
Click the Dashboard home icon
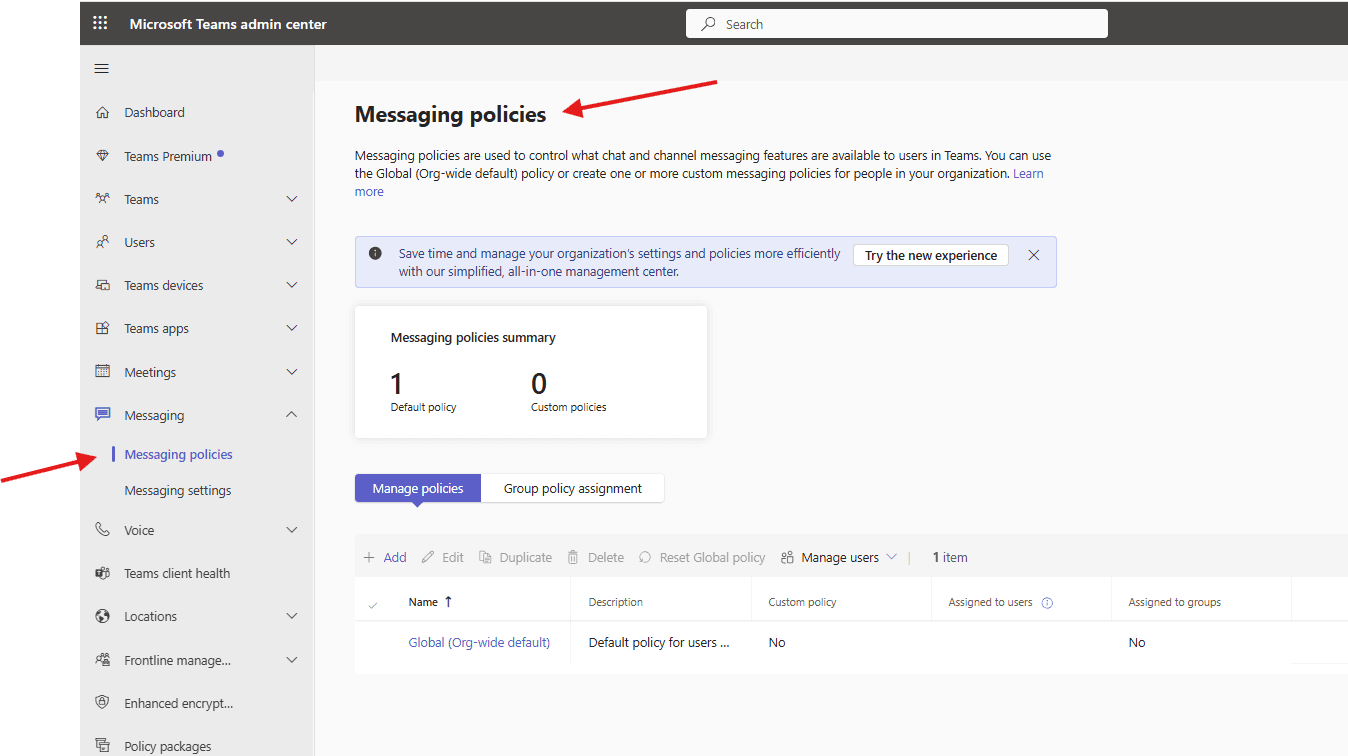tap(101, 111)
